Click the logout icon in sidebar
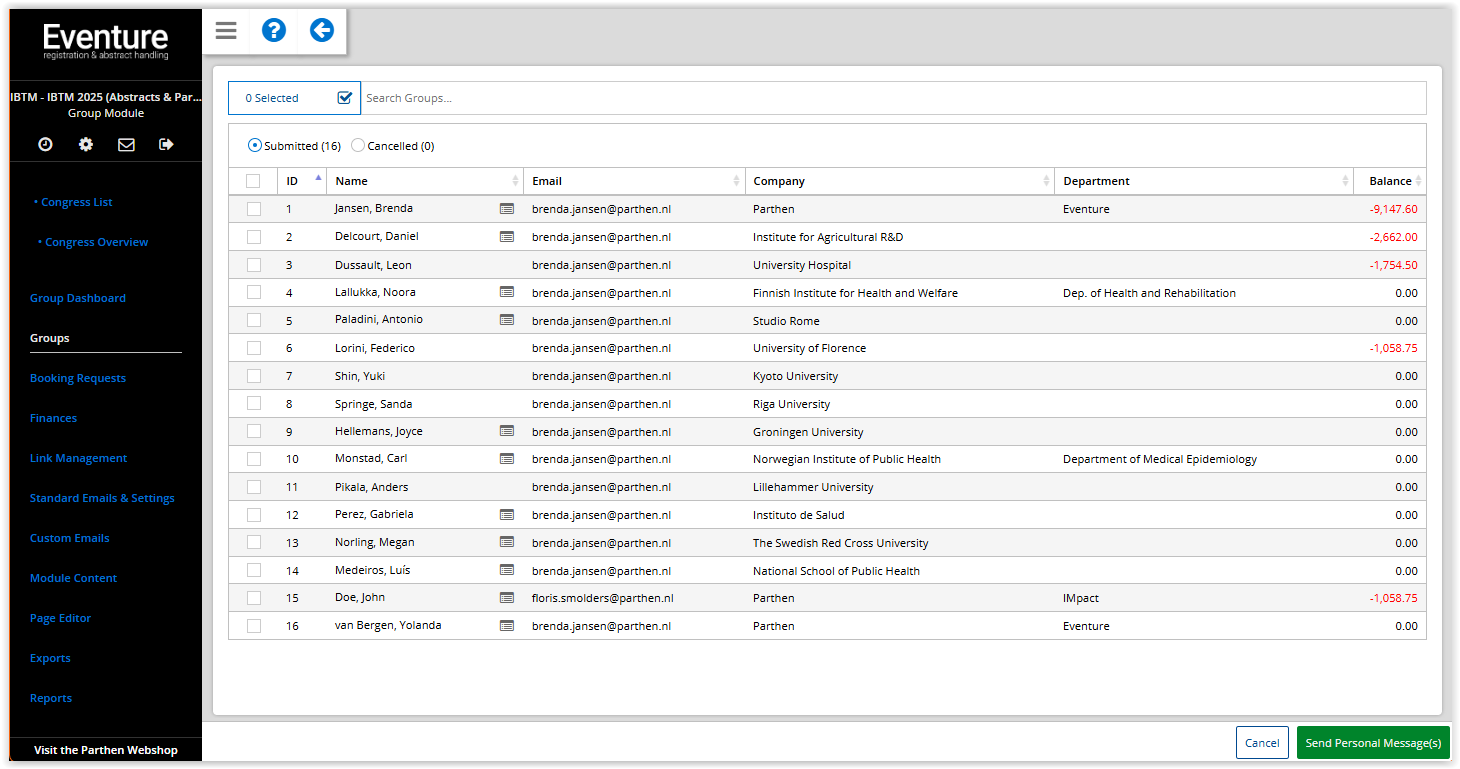This screenshot has width=1460, height=769. pos(166,144)
